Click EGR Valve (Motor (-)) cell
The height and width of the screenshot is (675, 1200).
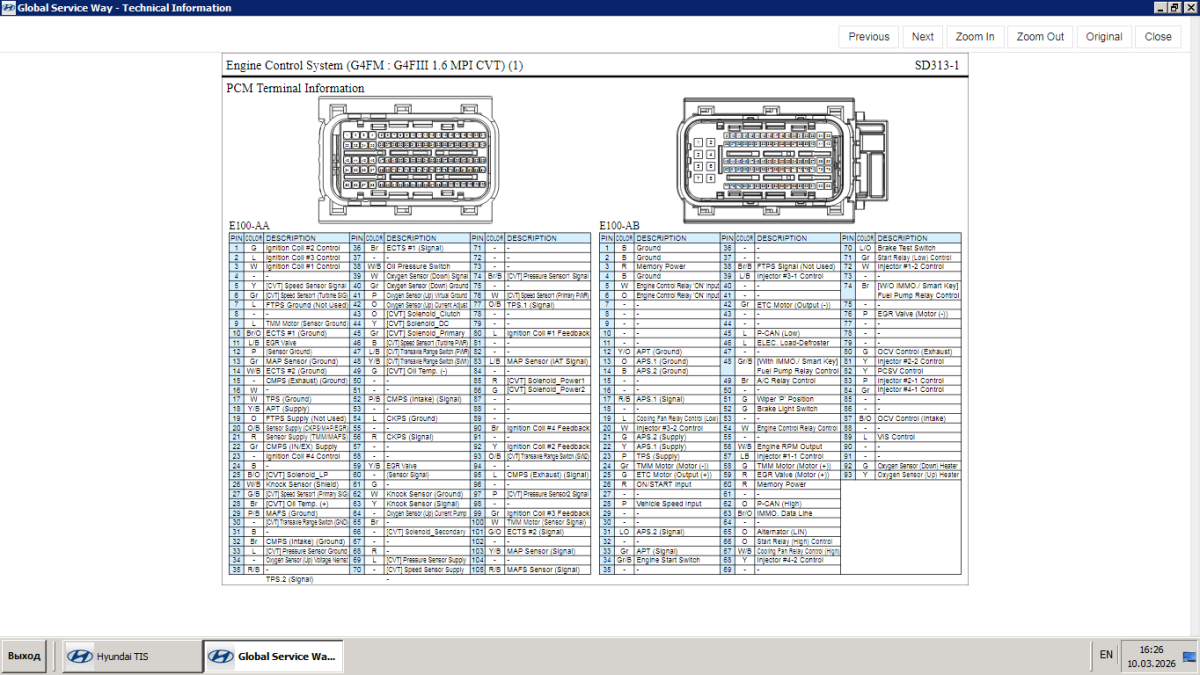click(x=919, y=314)
